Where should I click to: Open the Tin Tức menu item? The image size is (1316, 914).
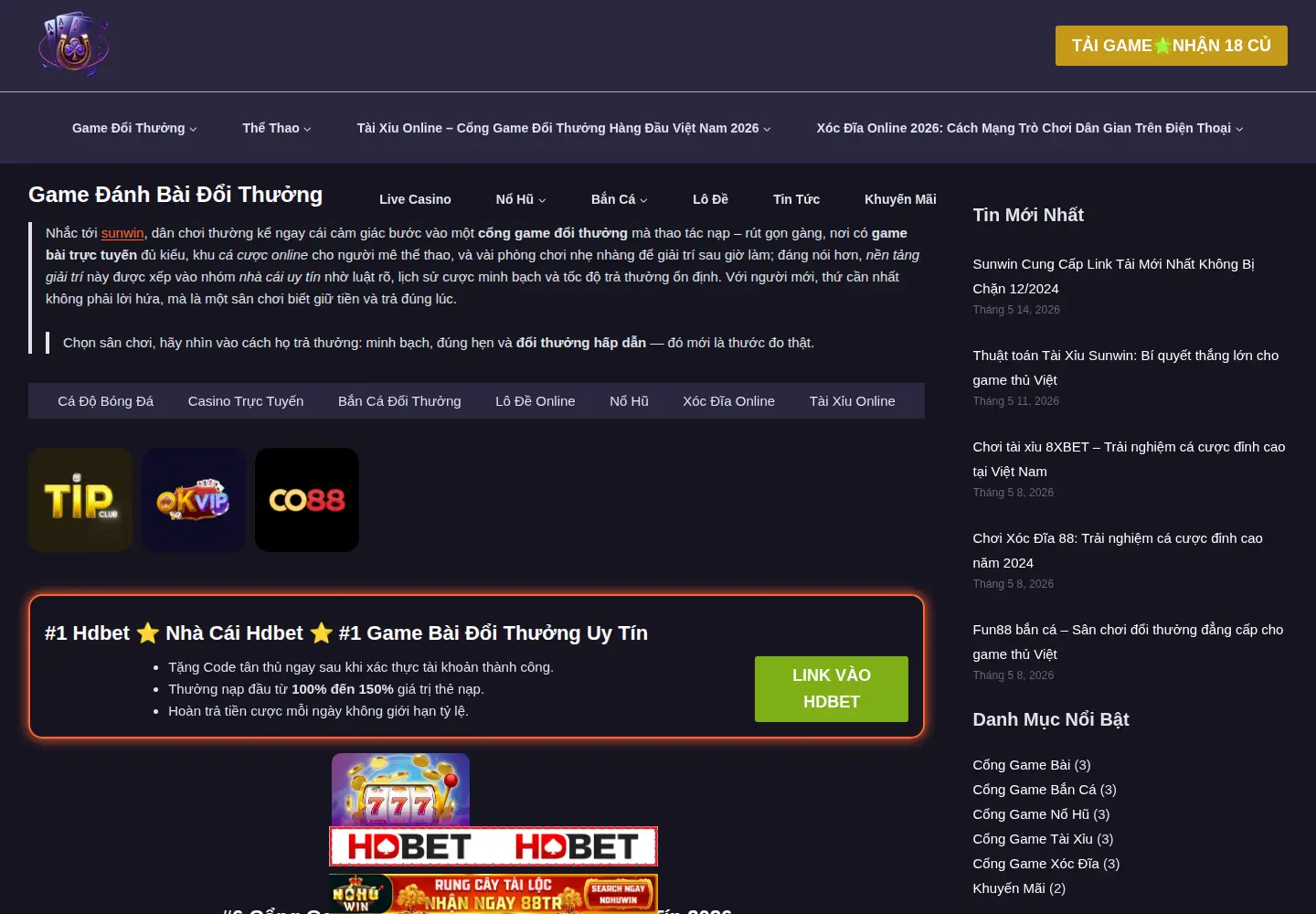(796, 199)
